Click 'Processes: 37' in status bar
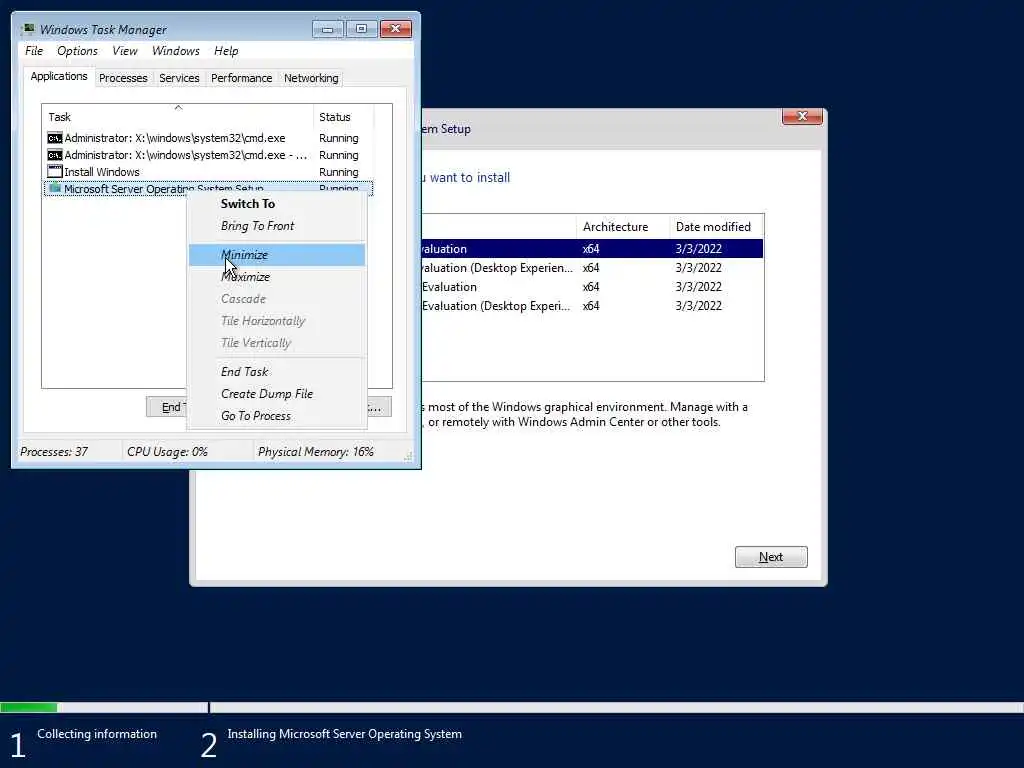 click(54, 452)
